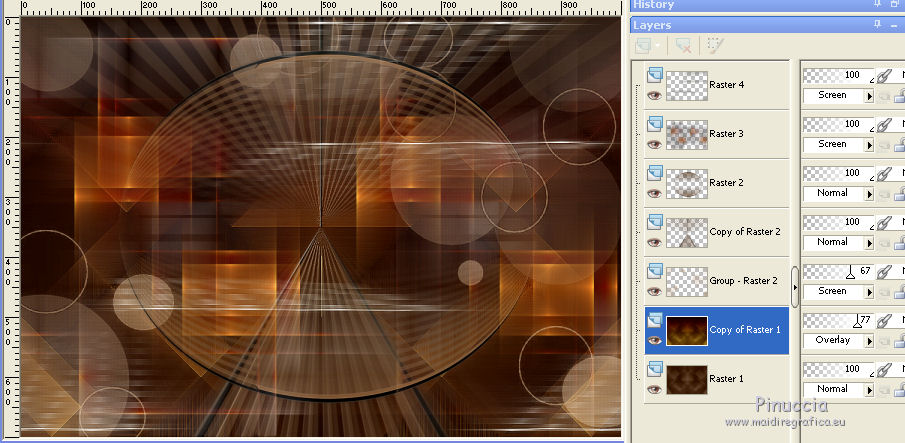Open Screen blend dropdown for Group - Raster 2
The height and width of the screenshot is (443, 905).
point(869,292)
